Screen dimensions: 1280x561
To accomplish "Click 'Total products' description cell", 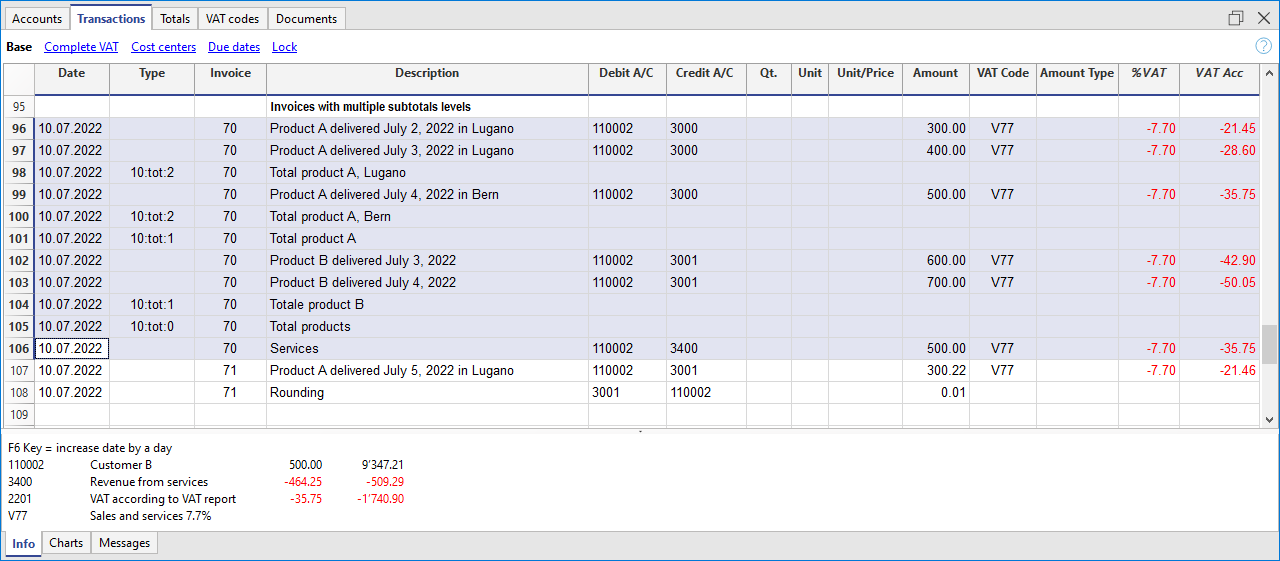I will click(427, 327).
